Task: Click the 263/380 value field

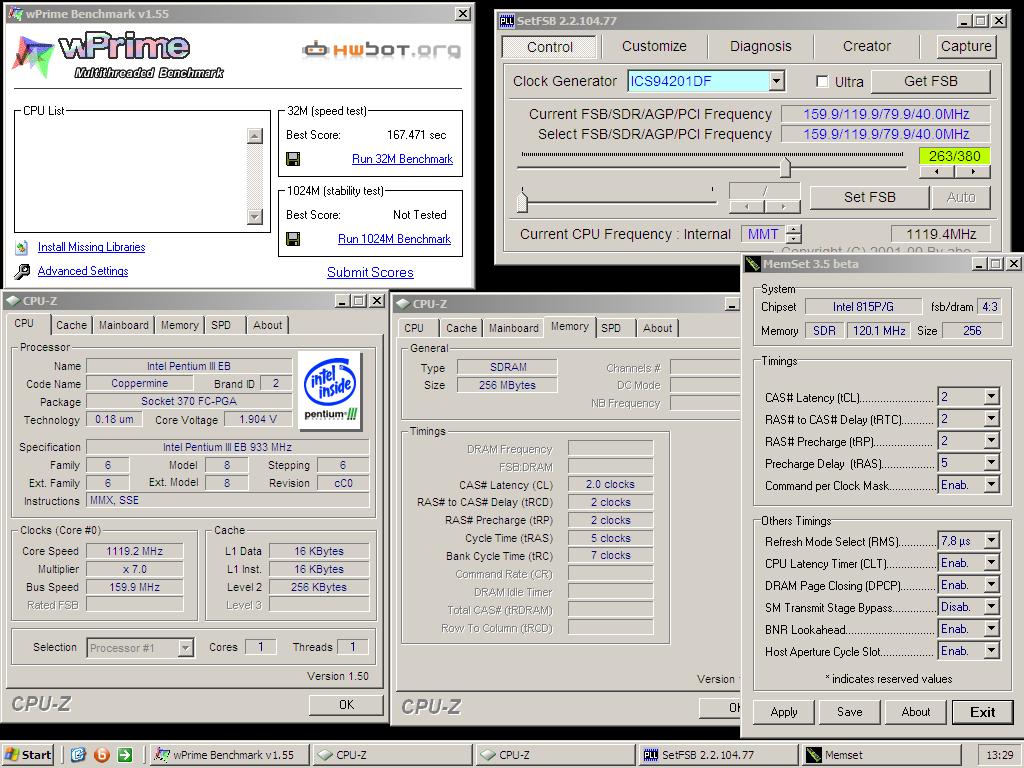Action: click(x=954, y=156)
